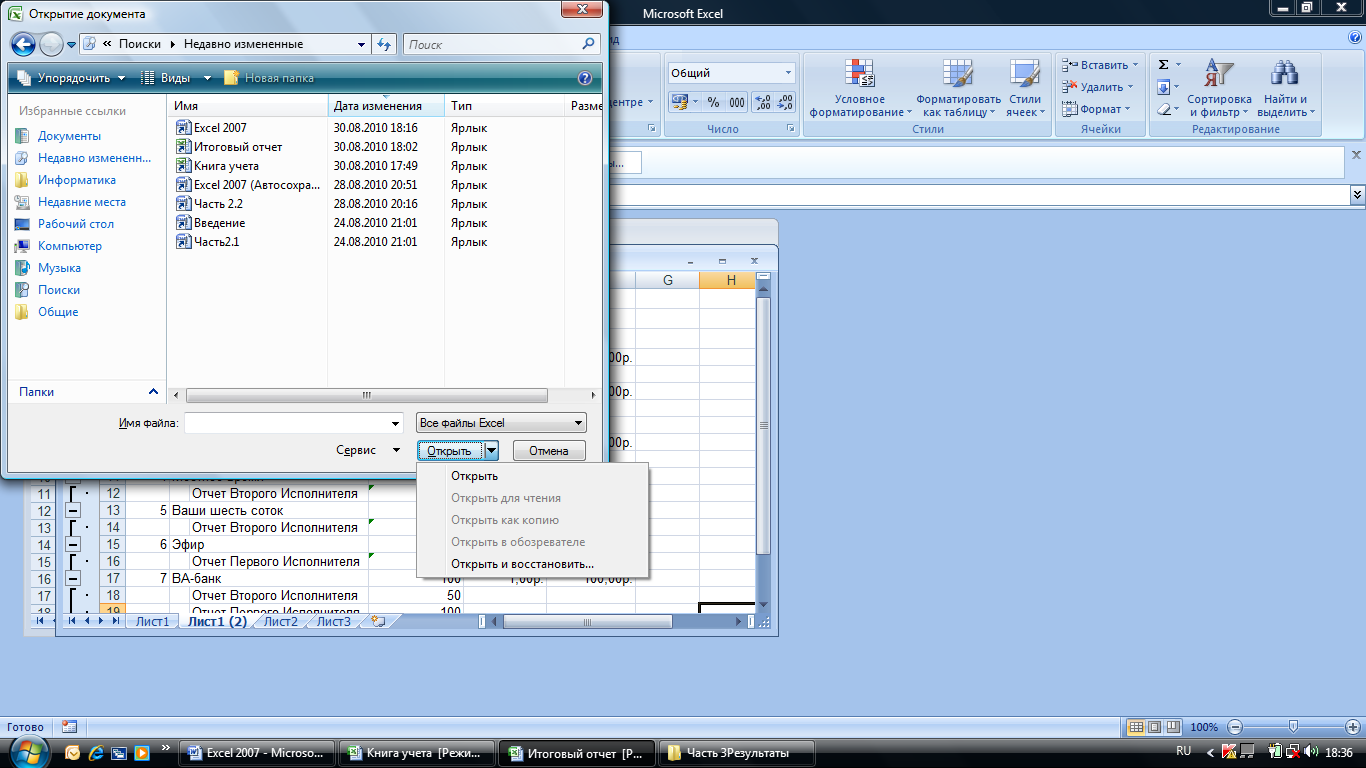Select the Normal view icon in status bar
Screen dimensions: 1366x768
1136,727
